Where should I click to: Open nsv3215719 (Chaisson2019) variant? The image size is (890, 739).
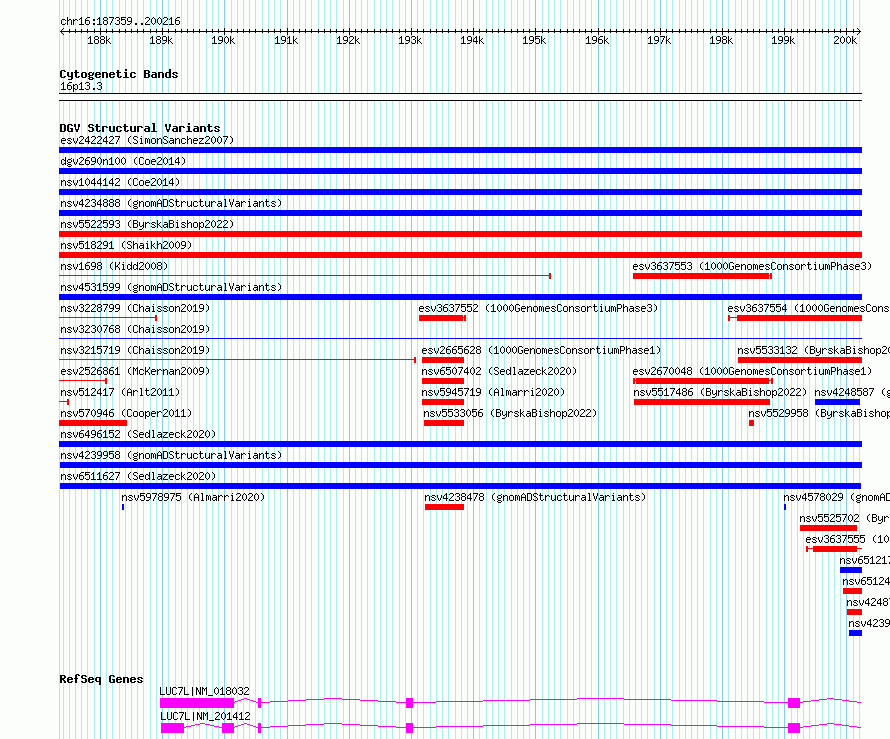(x=135, y=350)
